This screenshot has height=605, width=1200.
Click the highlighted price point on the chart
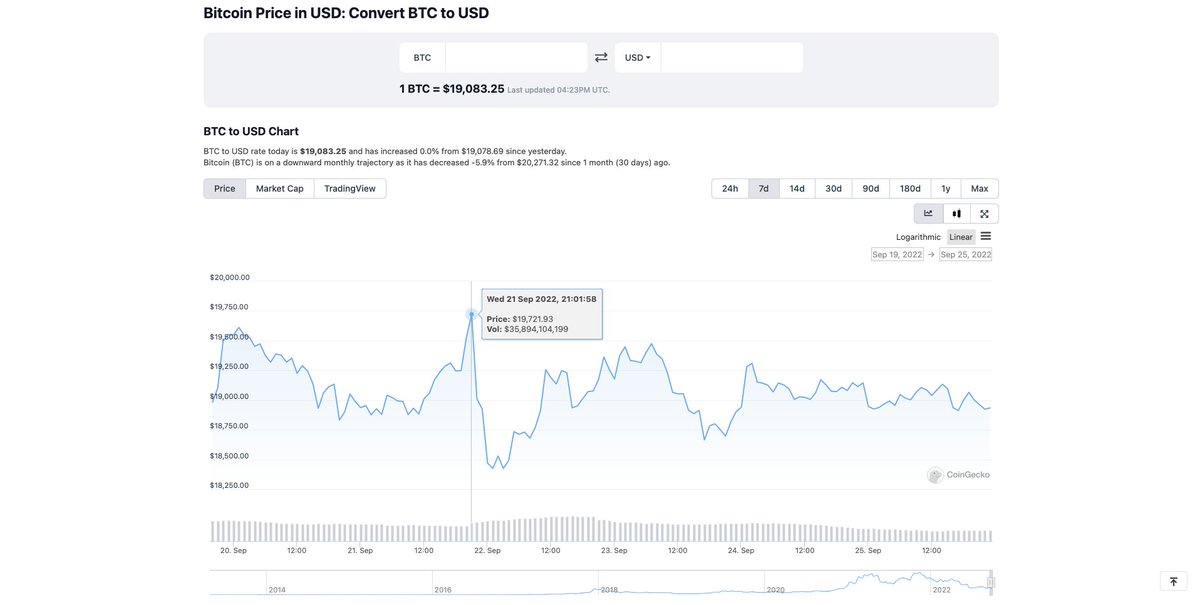click(471, 314)
